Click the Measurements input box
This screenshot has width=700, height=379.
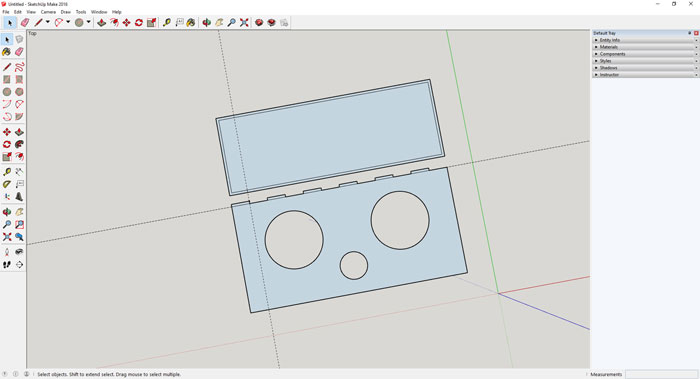661,374
